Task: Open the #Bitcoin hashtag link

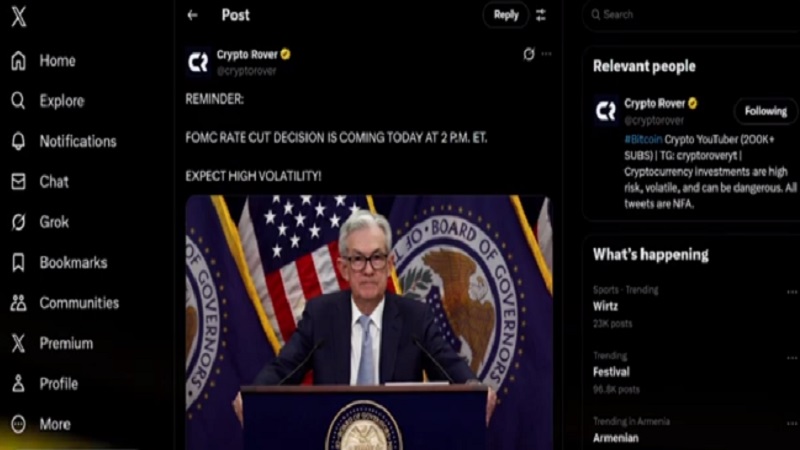Action: [x=643, y=139]
